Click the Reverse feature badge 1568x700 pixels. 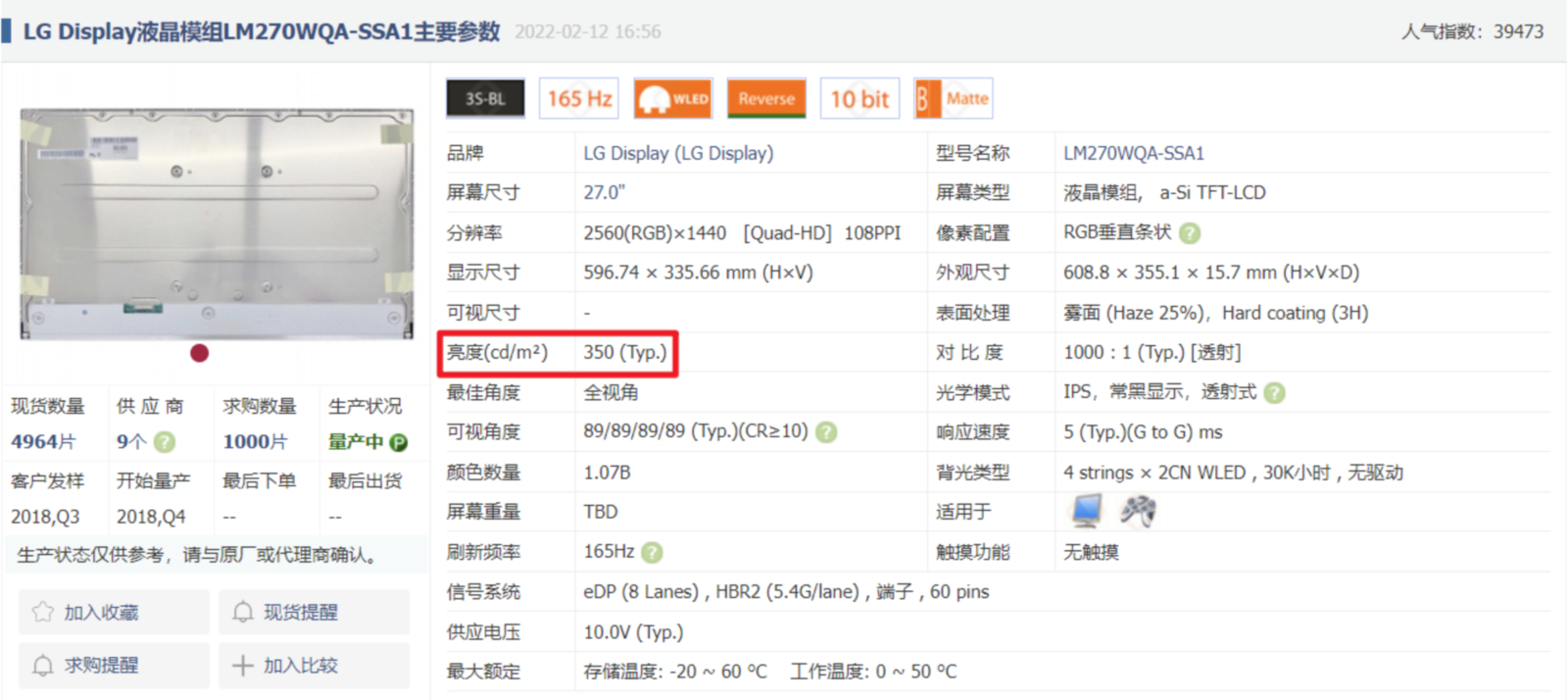click(x=766, y=99)
